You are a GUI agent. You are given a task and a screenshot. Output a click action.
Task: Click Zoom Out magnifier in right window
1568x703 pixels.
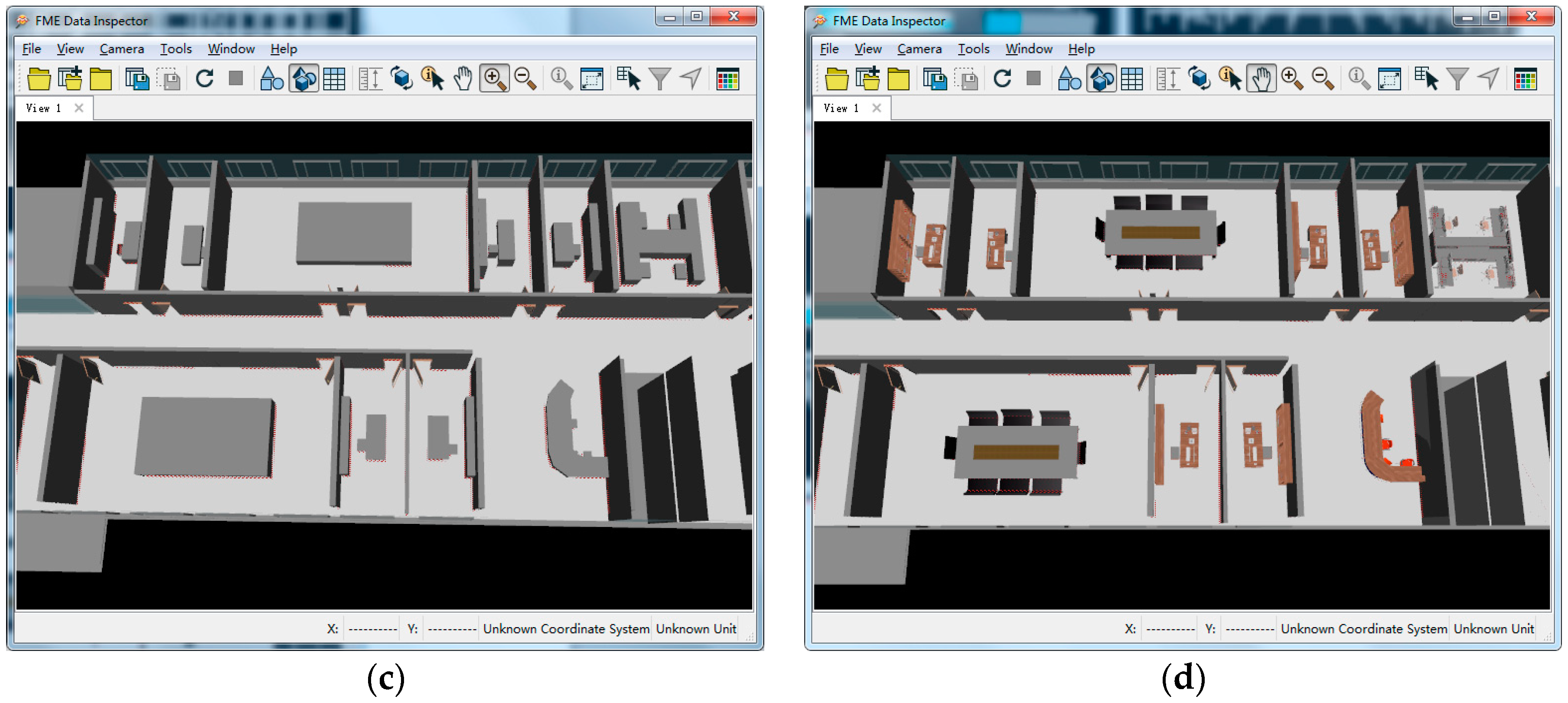point(1323,78)
